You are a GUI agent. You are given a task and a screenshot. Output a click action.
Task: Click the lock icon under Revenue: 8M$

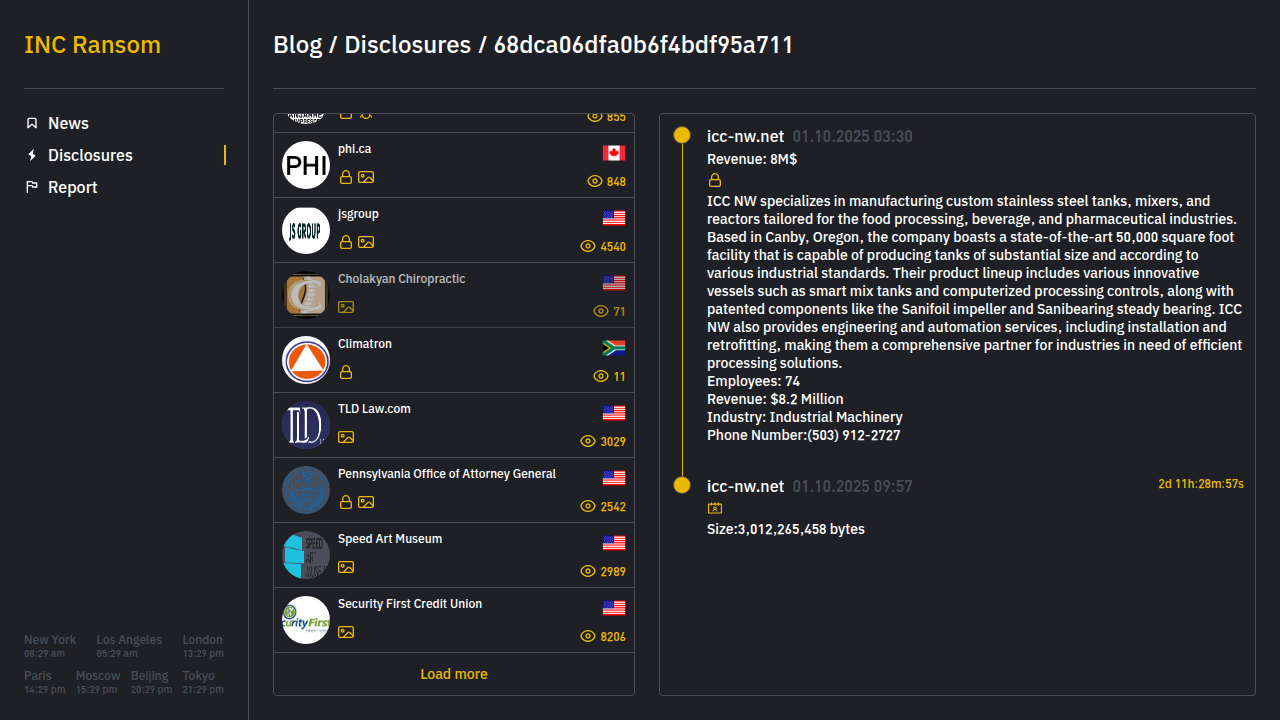click(x=715, y=180)
